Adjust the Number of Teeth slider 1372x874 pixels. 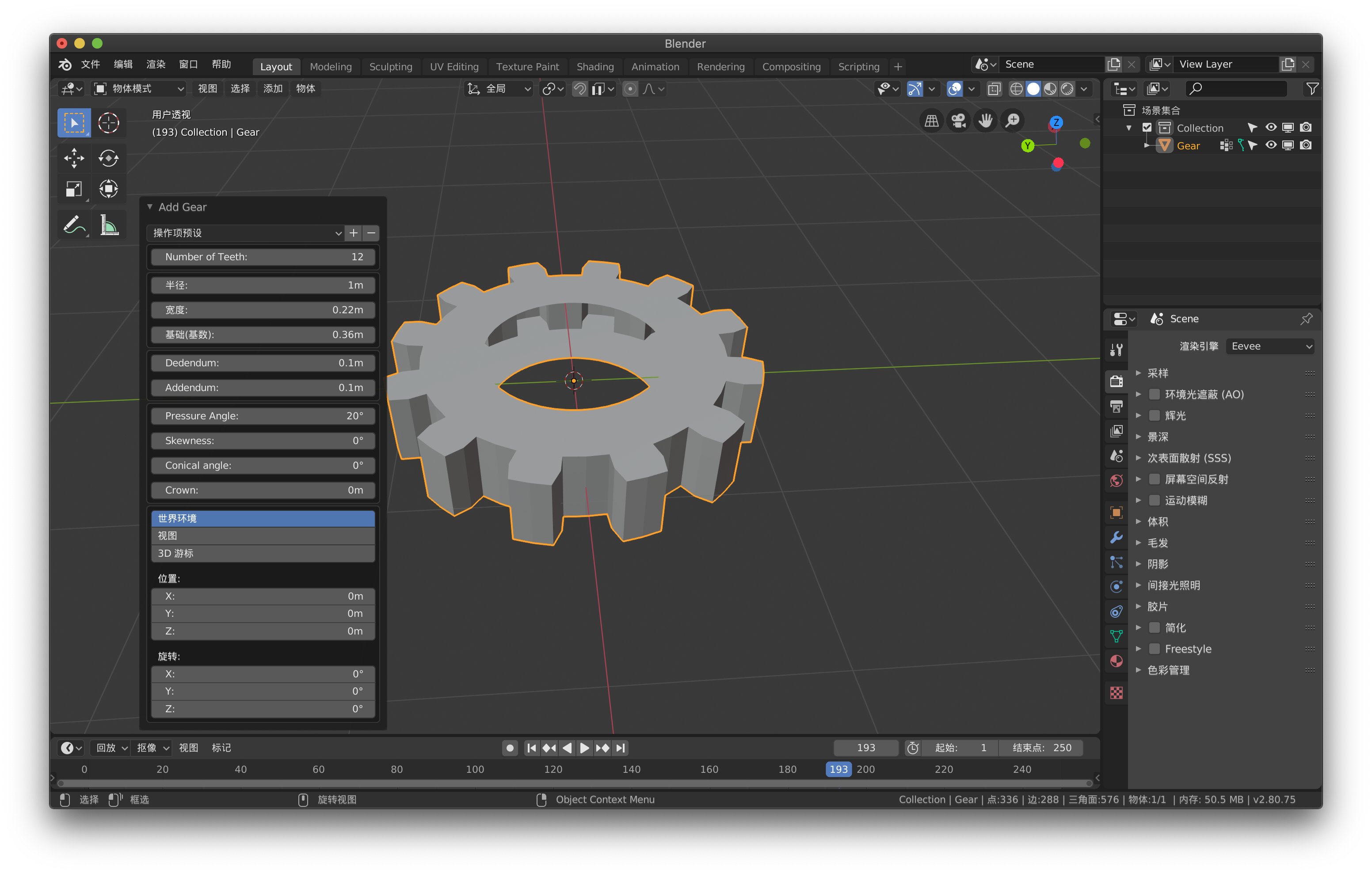pos(263,256)
